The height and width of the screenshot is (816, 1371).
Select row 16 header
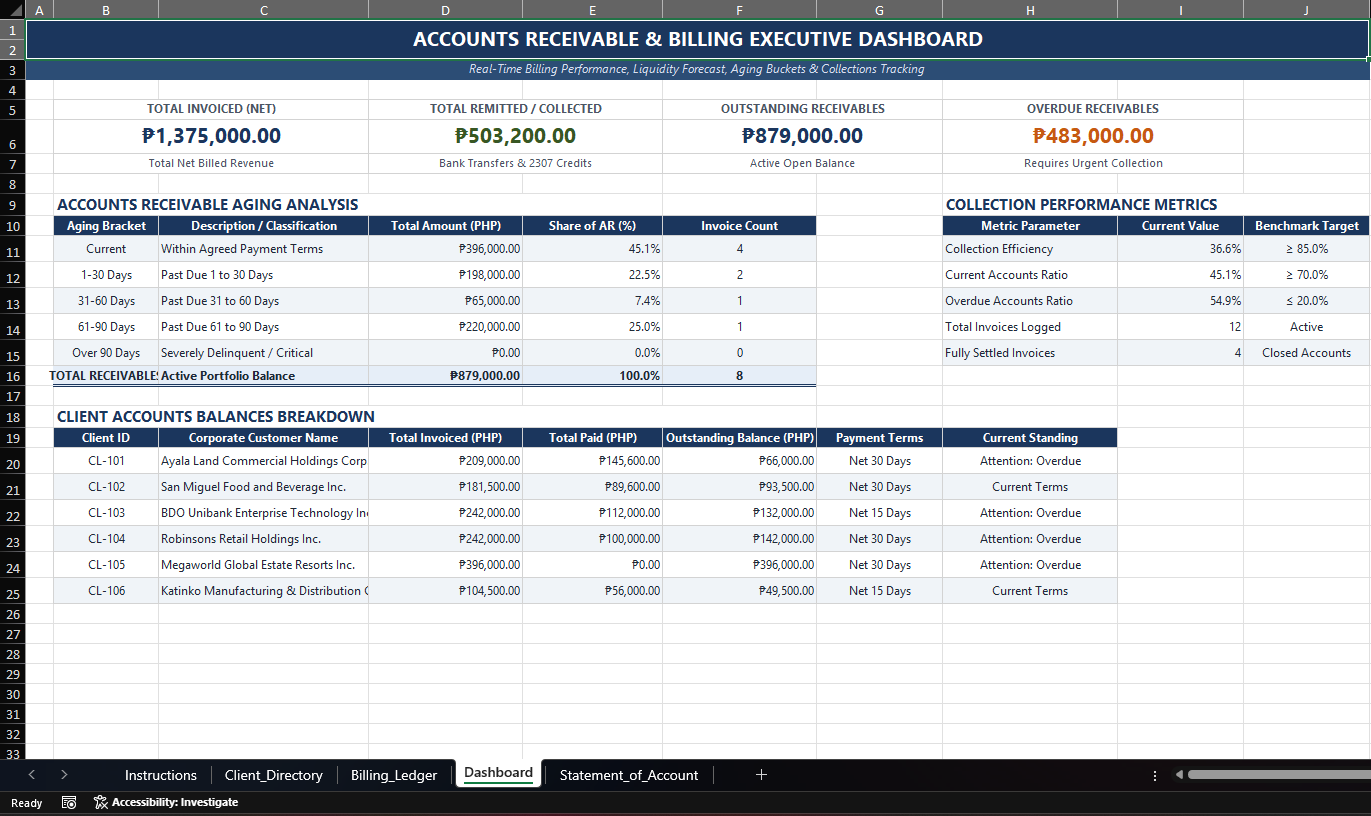pos(13,376)
